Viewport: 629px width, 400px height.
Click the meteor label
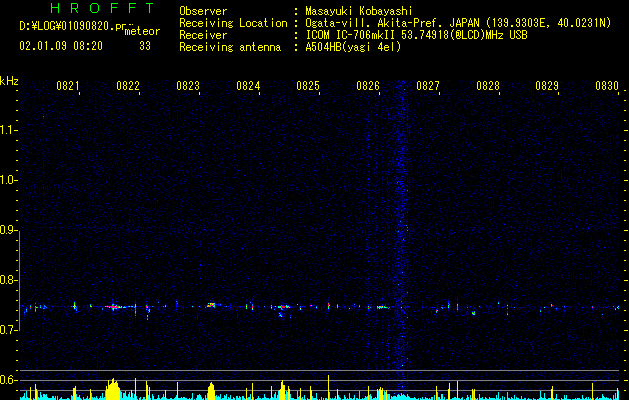142,31
